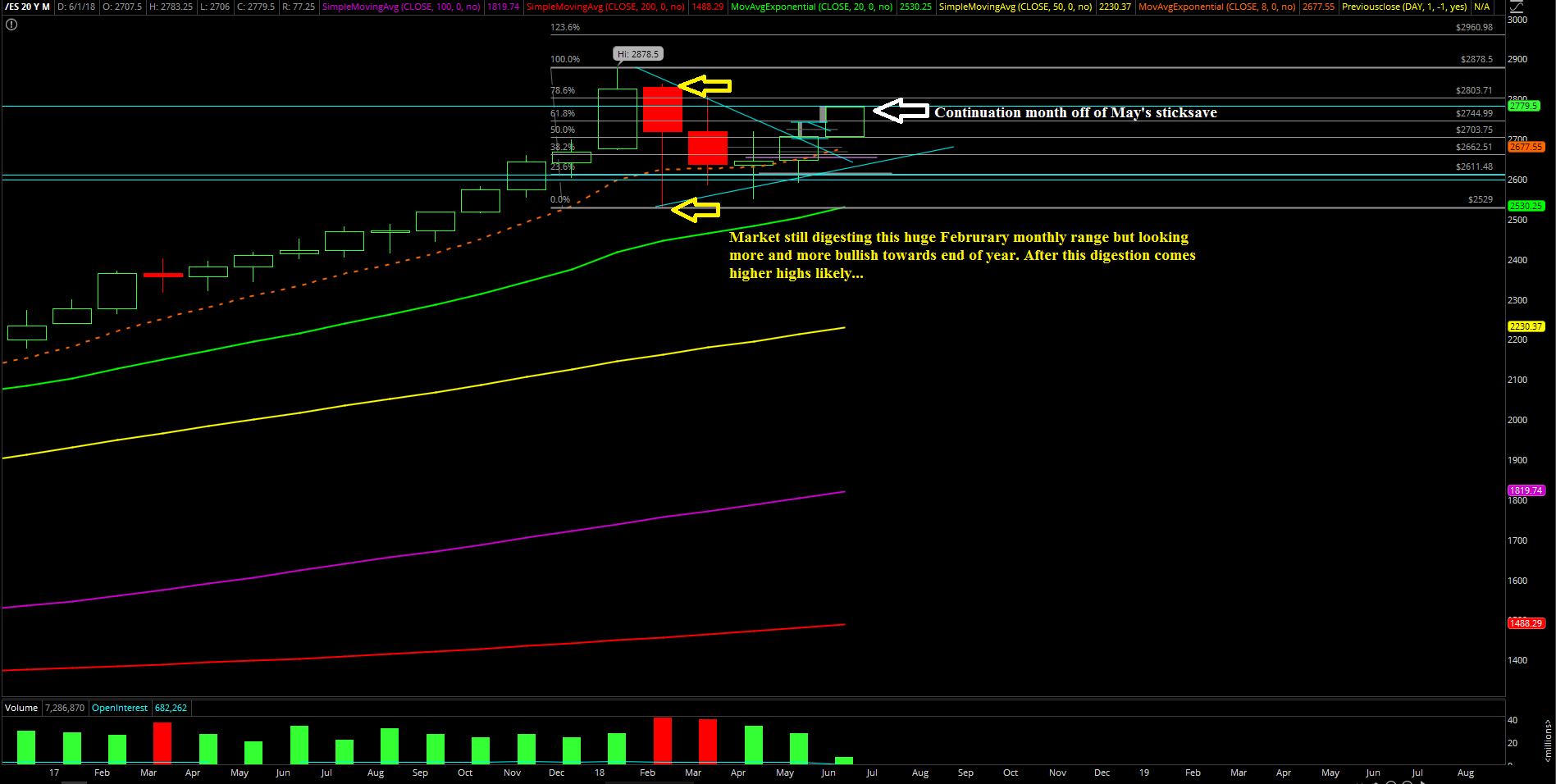Click the <millions> volume axis label

click(1548, 741)
